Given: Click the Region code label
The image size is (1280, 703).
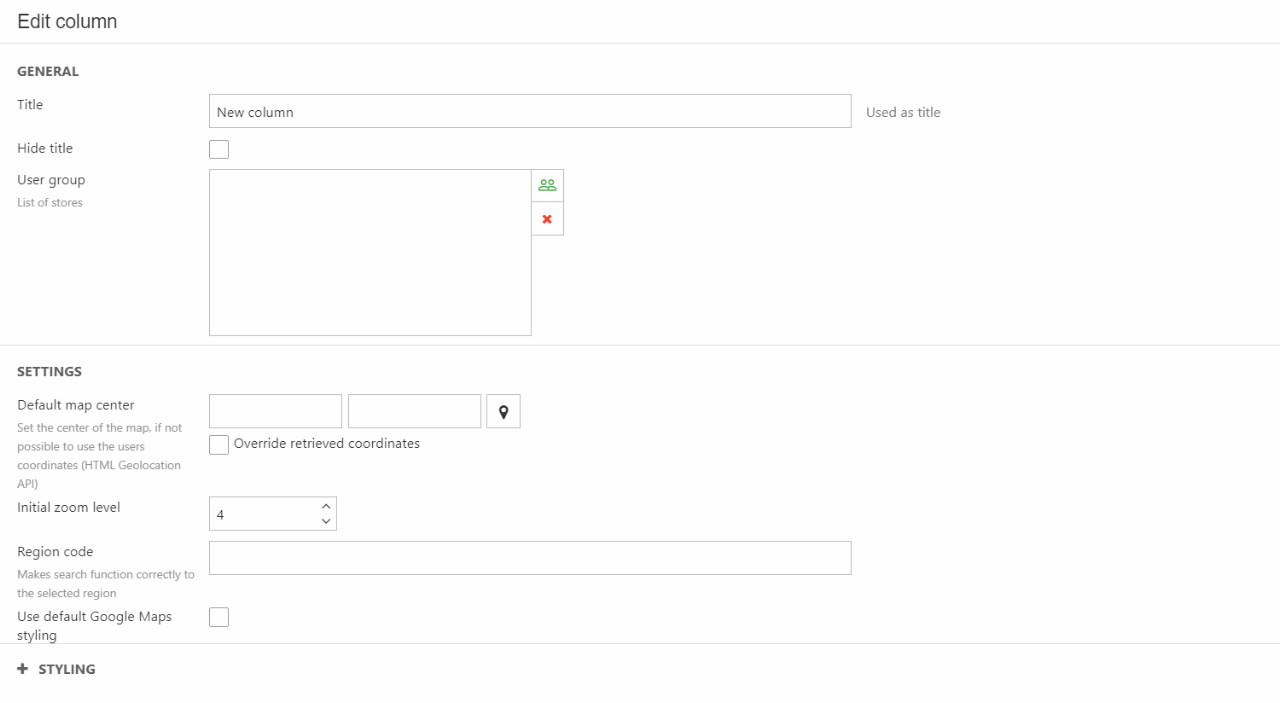Looking at the screenshot, I should tap(55, 552).
